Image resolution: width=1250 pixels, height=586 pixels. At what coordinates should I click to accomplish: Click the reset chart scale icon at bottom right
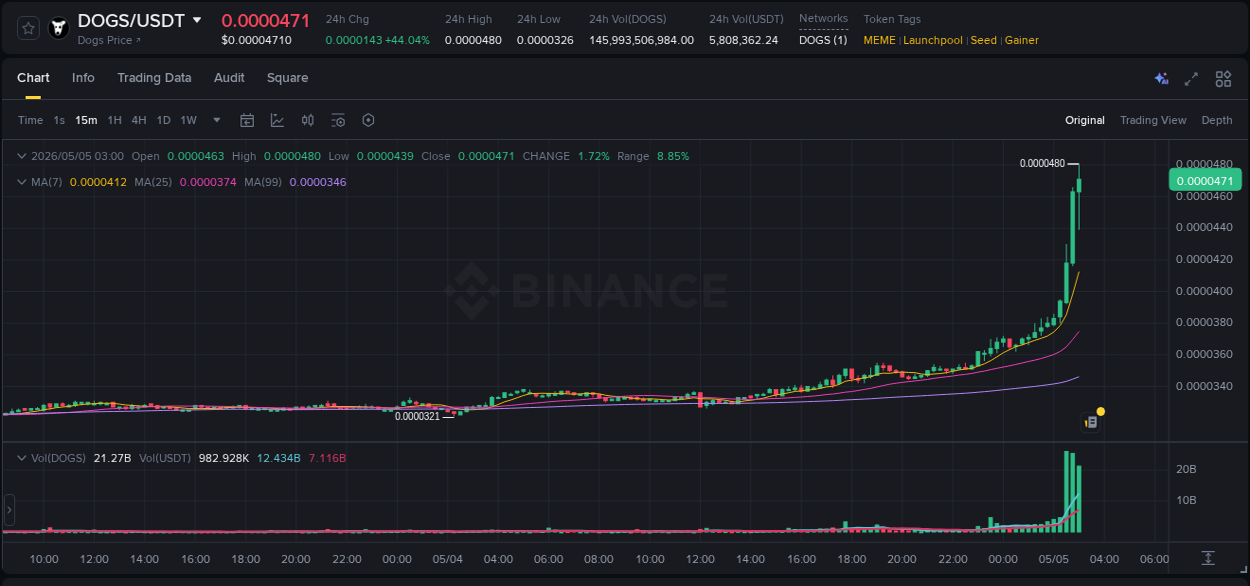pos(1208,557)
